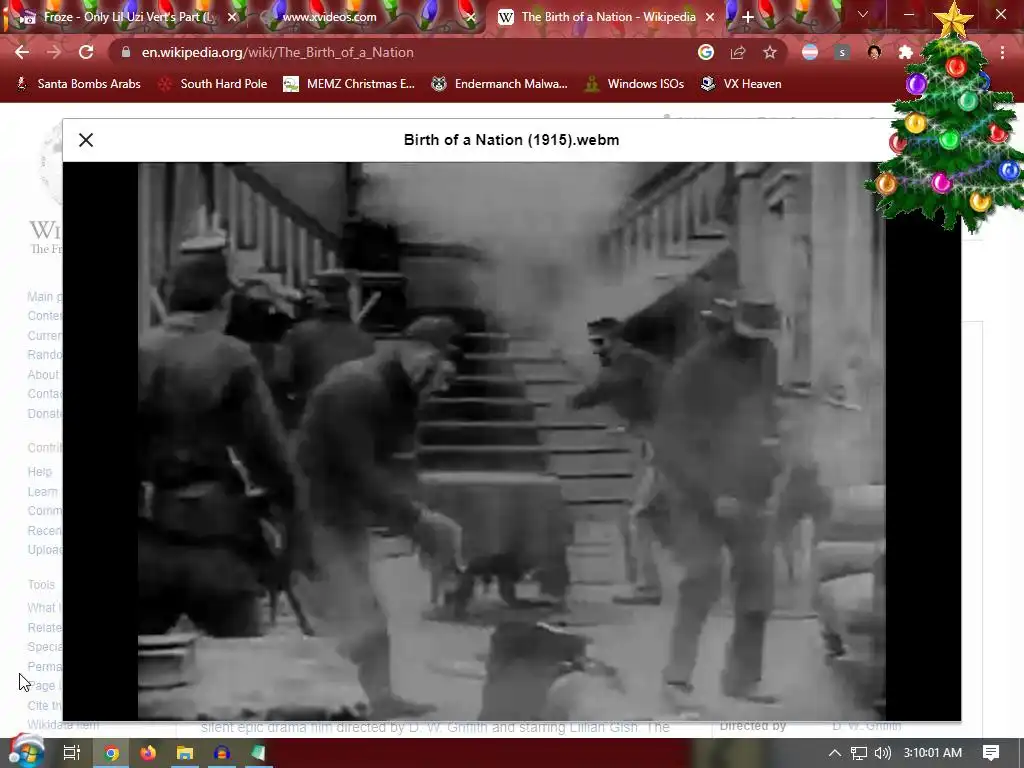1024x768 pixels.
Task: Close The Birth of a Nation tab
Action: pyautogui.click(x=710, y=17)
